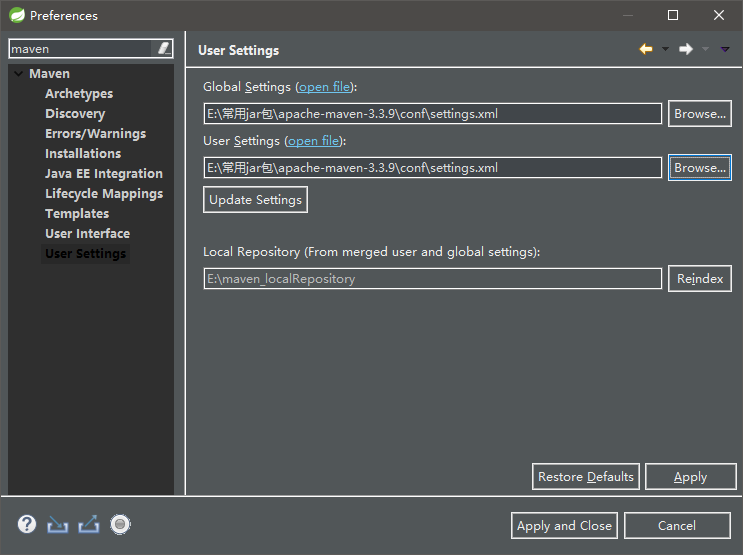Screen dimensions: 743x555
Task: Open the Discovery preference page
Action: [x=75, y=114]
